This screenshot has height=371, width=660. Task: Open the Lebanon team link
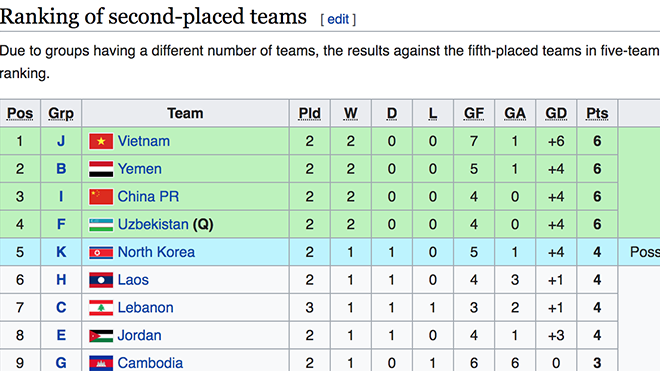(145, 308)
